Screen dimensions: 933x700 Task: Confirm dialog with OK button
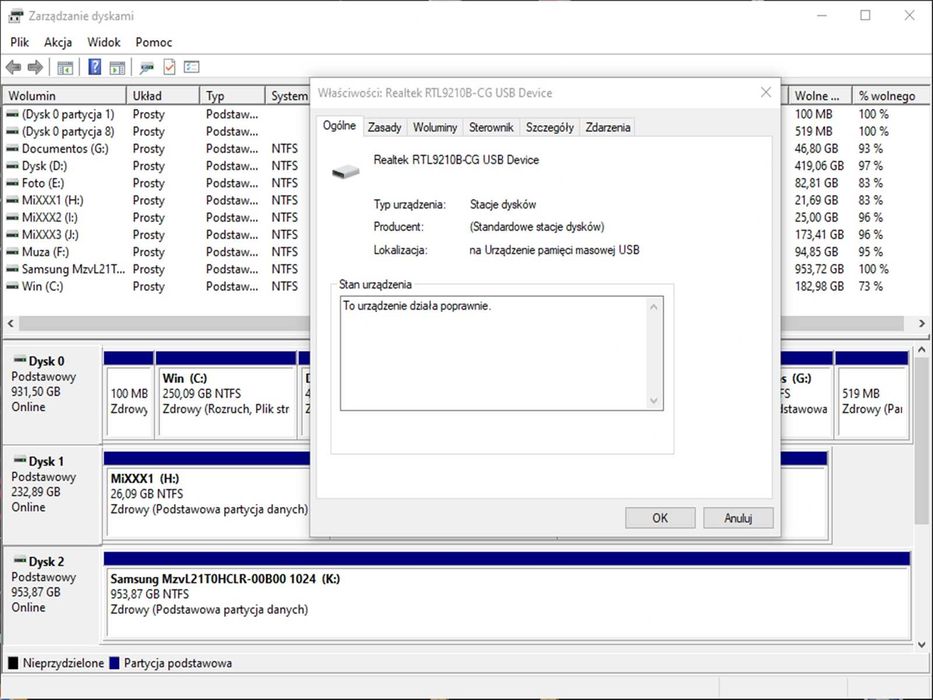(660, 518)
